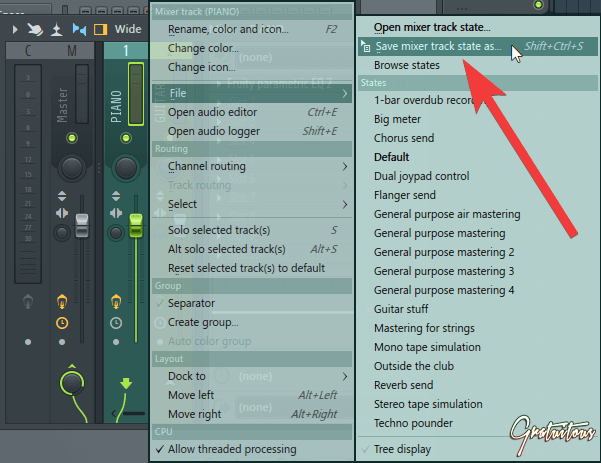The height and width of the screenshot is (463, 601).
Task: Choose Change icon menu entry
Action: pyautogui.click(x=252, y=67)
